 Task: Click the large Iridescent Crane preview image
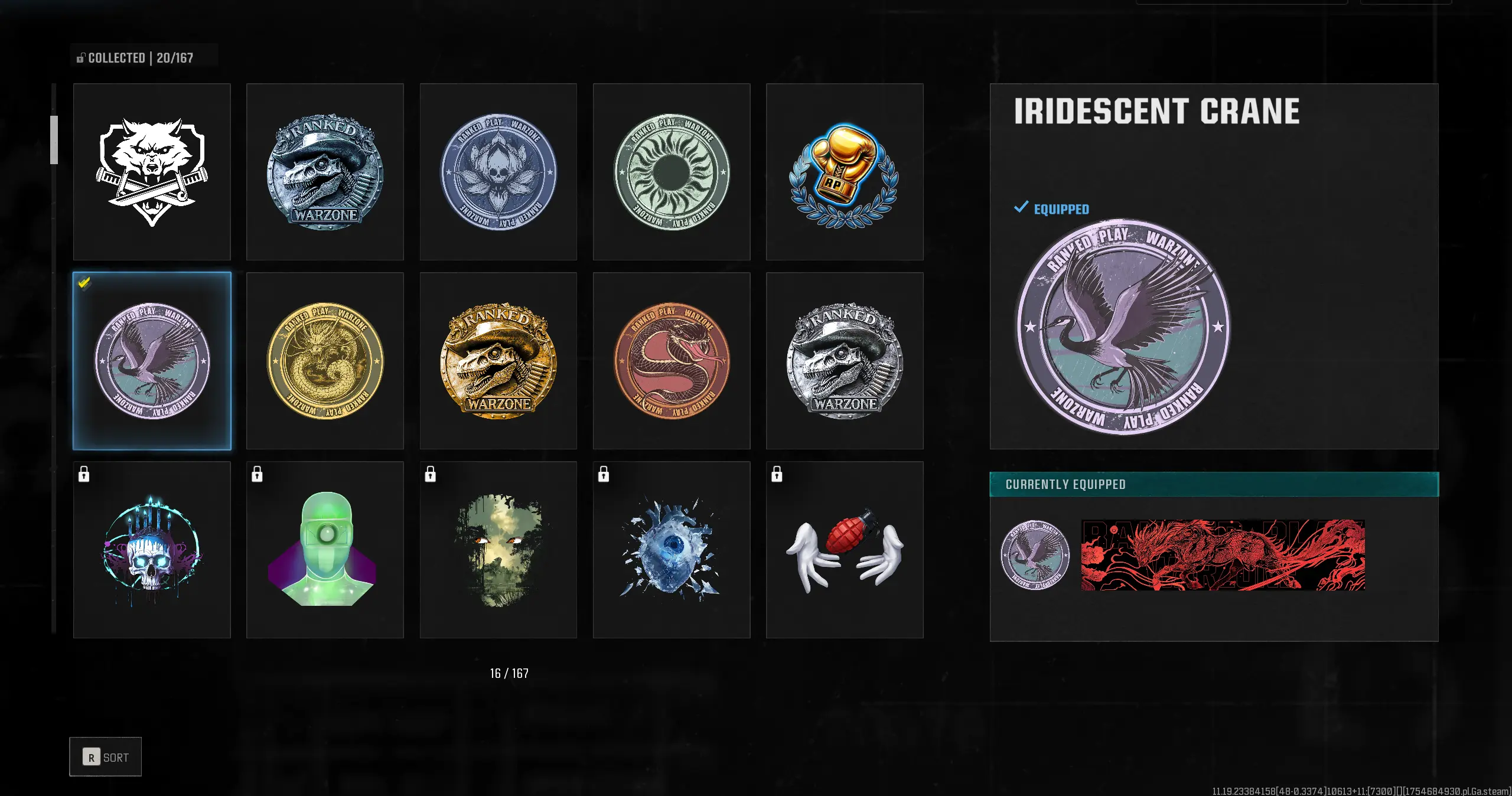point(1123,327)
